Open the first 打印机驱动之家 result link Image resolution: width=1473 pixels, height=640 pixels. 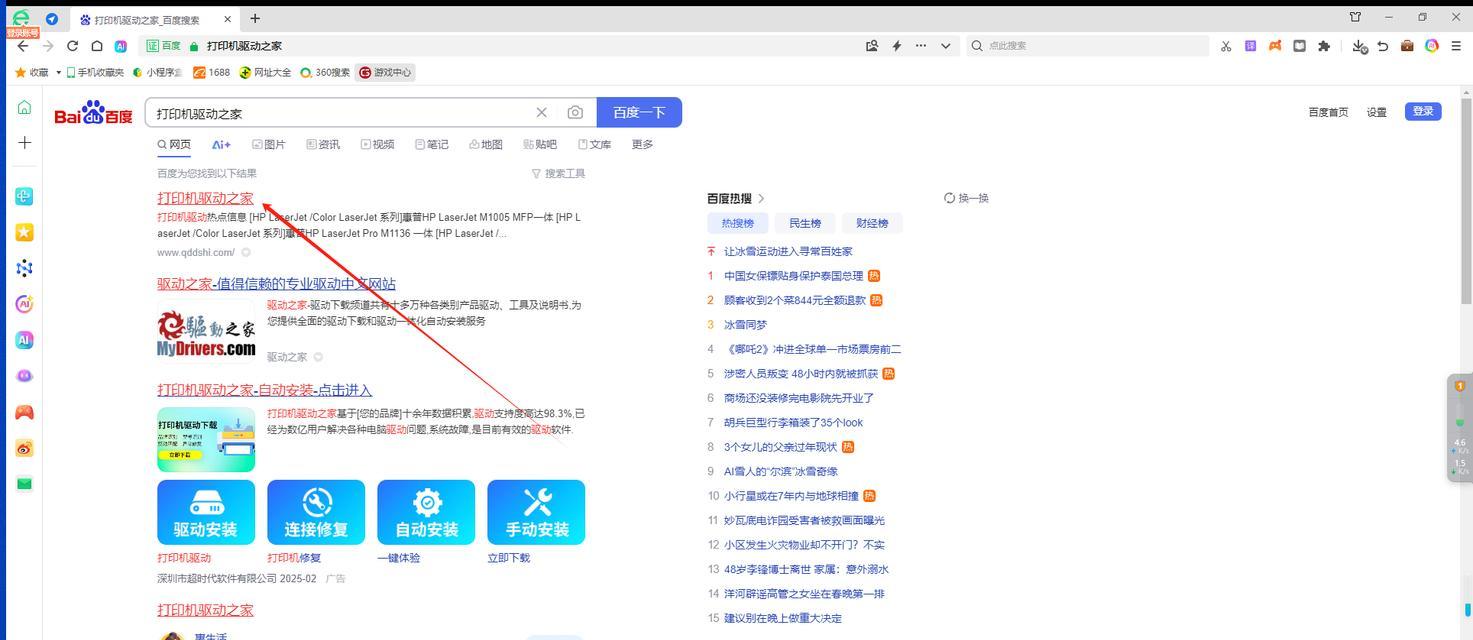point(205,198)
